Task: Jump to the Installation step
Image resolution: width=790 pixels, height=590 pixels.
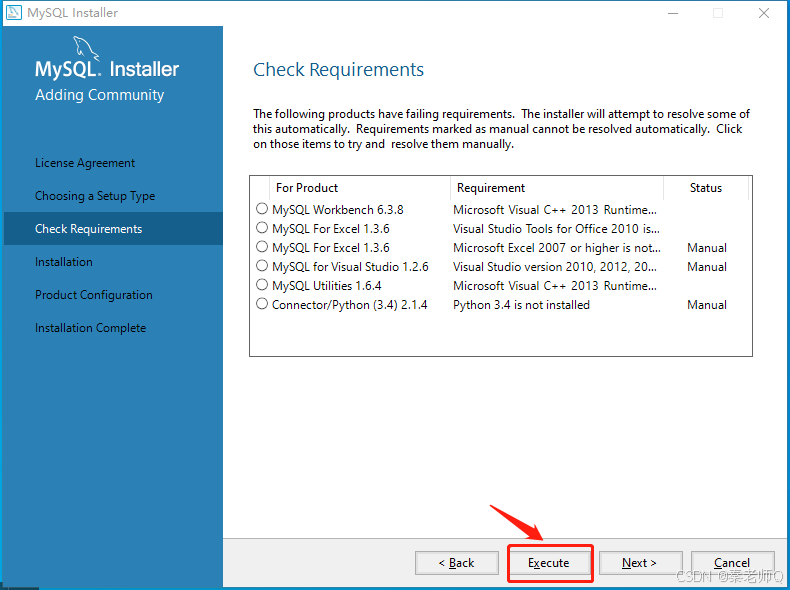Action: point(63,262)
